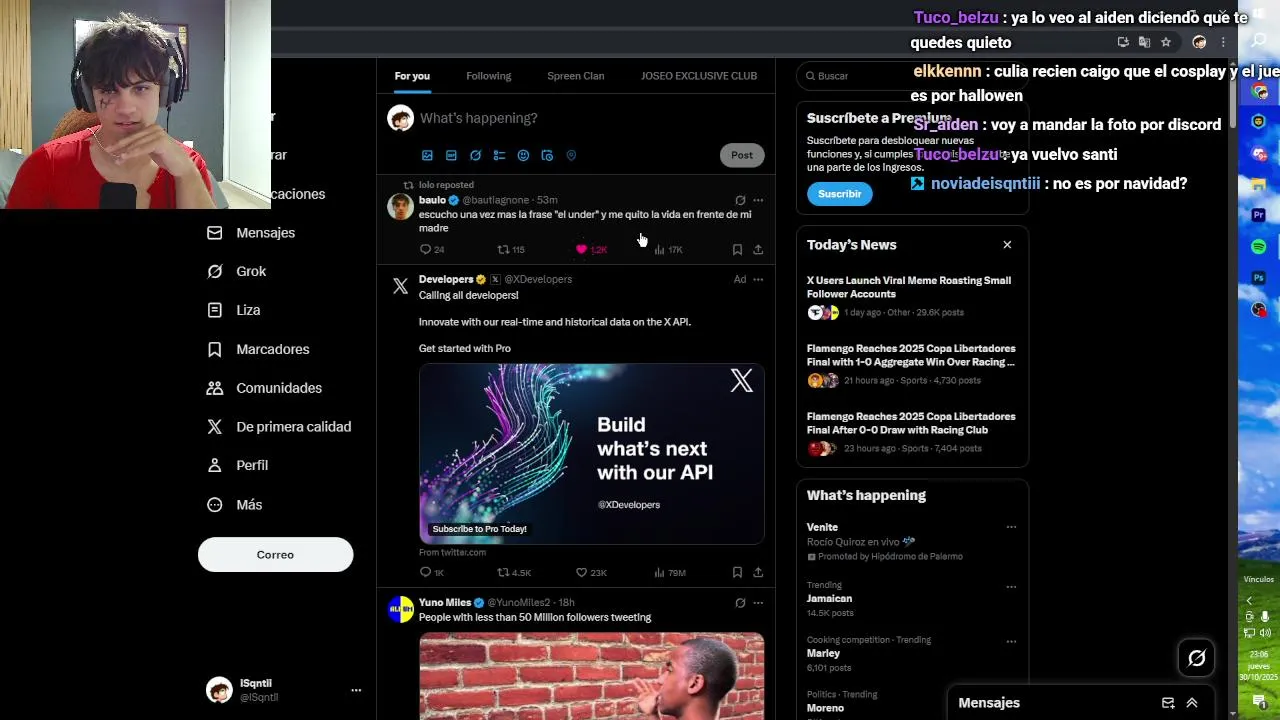Close the Today's News panel

tap(1007, 245)
